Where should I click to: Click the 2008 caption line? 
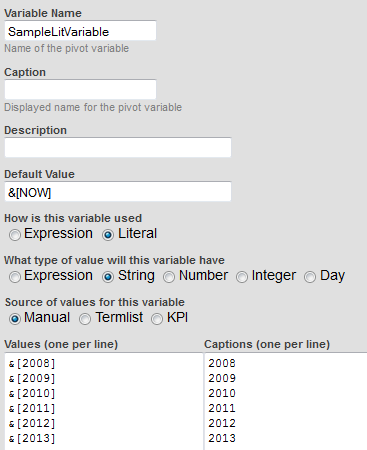pos(222,363)
